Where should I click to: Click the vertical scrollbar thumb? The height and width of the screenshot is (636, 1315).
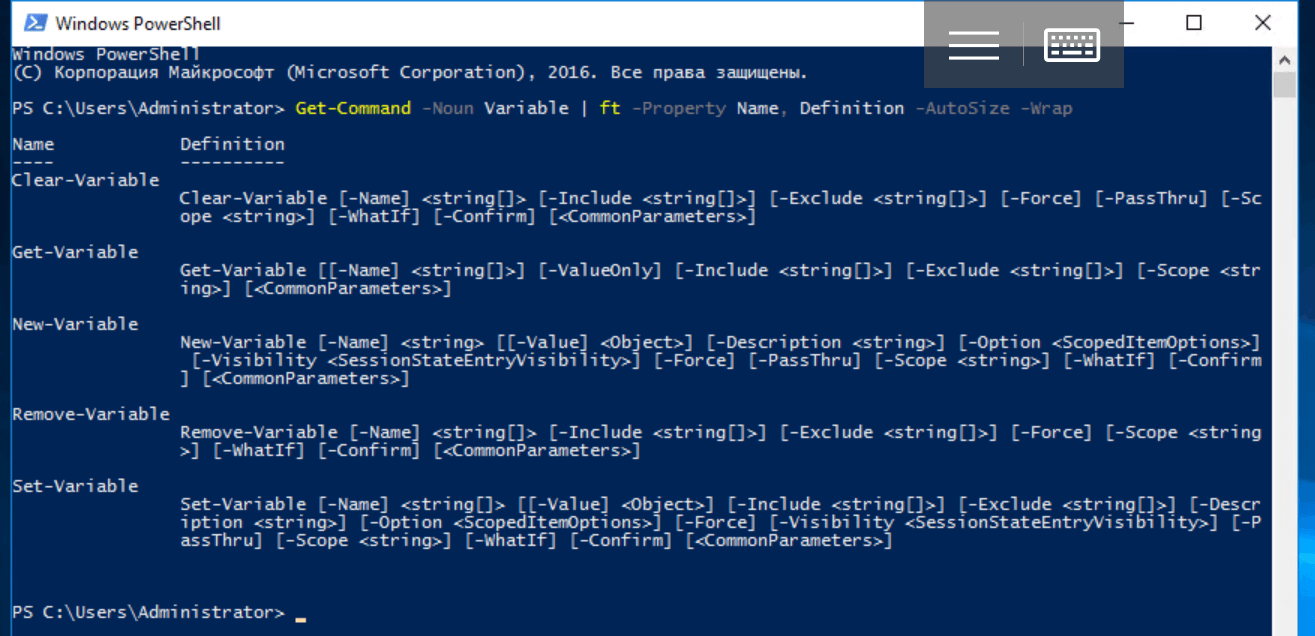[1284, 84]
